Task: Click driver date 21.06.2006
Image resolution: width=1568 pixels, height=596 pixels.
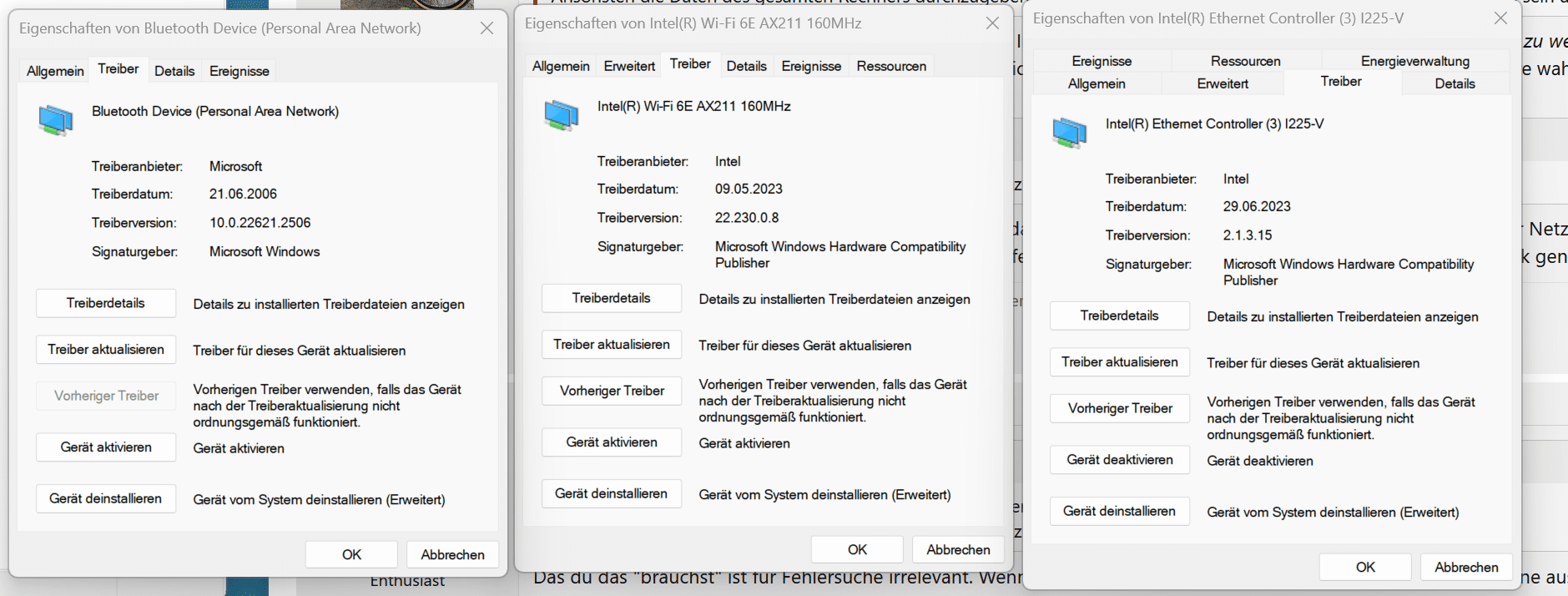Action: click(243, 194)
